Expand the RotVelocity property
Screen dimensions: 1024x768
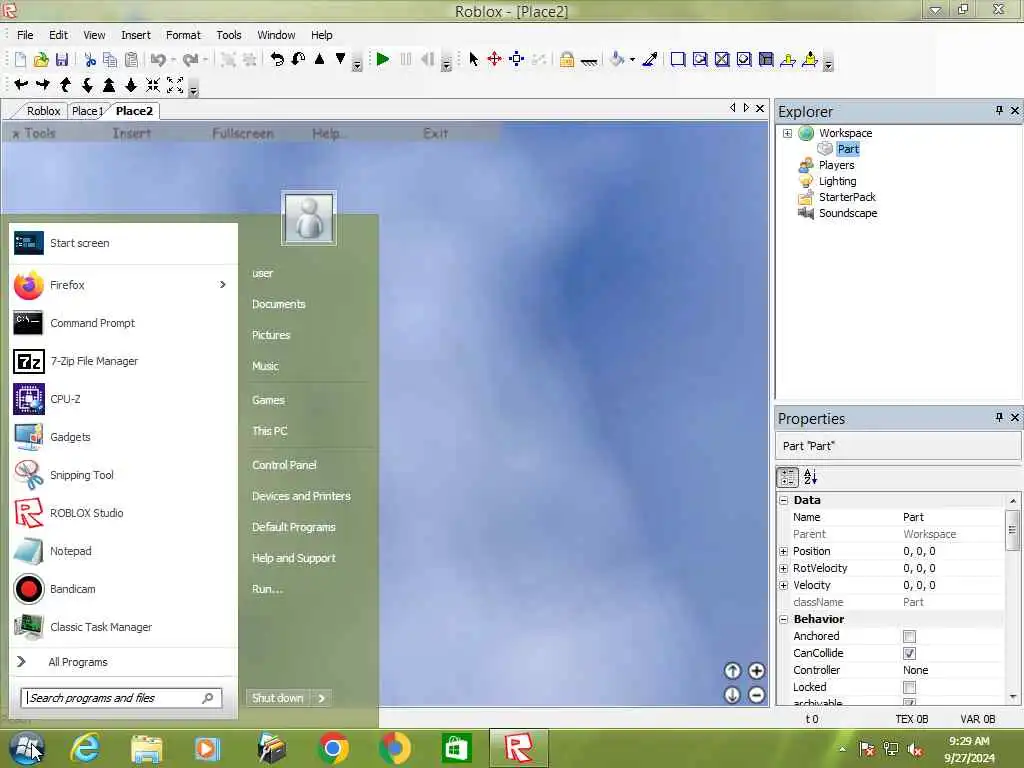(784, 568)
